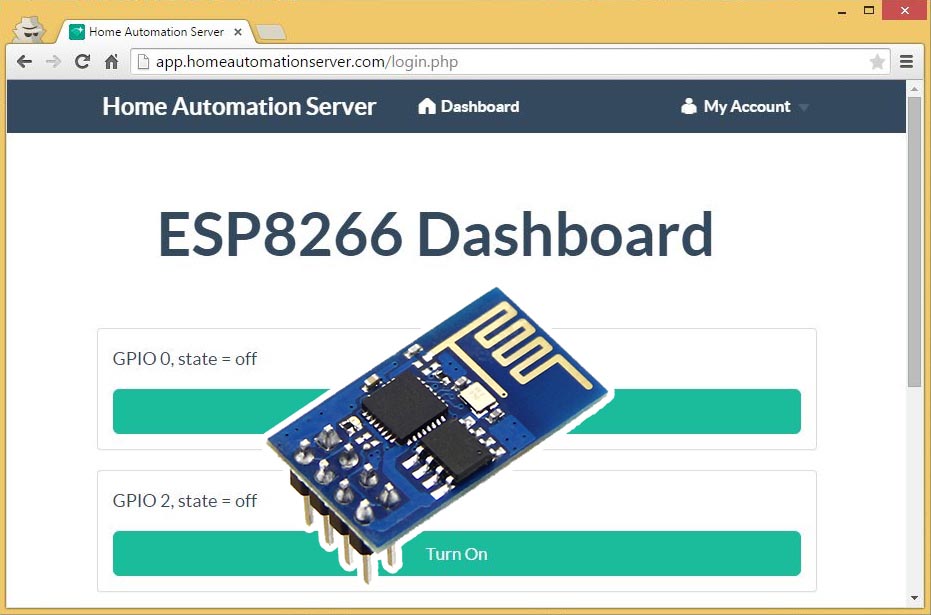Reload the current page
931x615 pixels.
[83, 62]
